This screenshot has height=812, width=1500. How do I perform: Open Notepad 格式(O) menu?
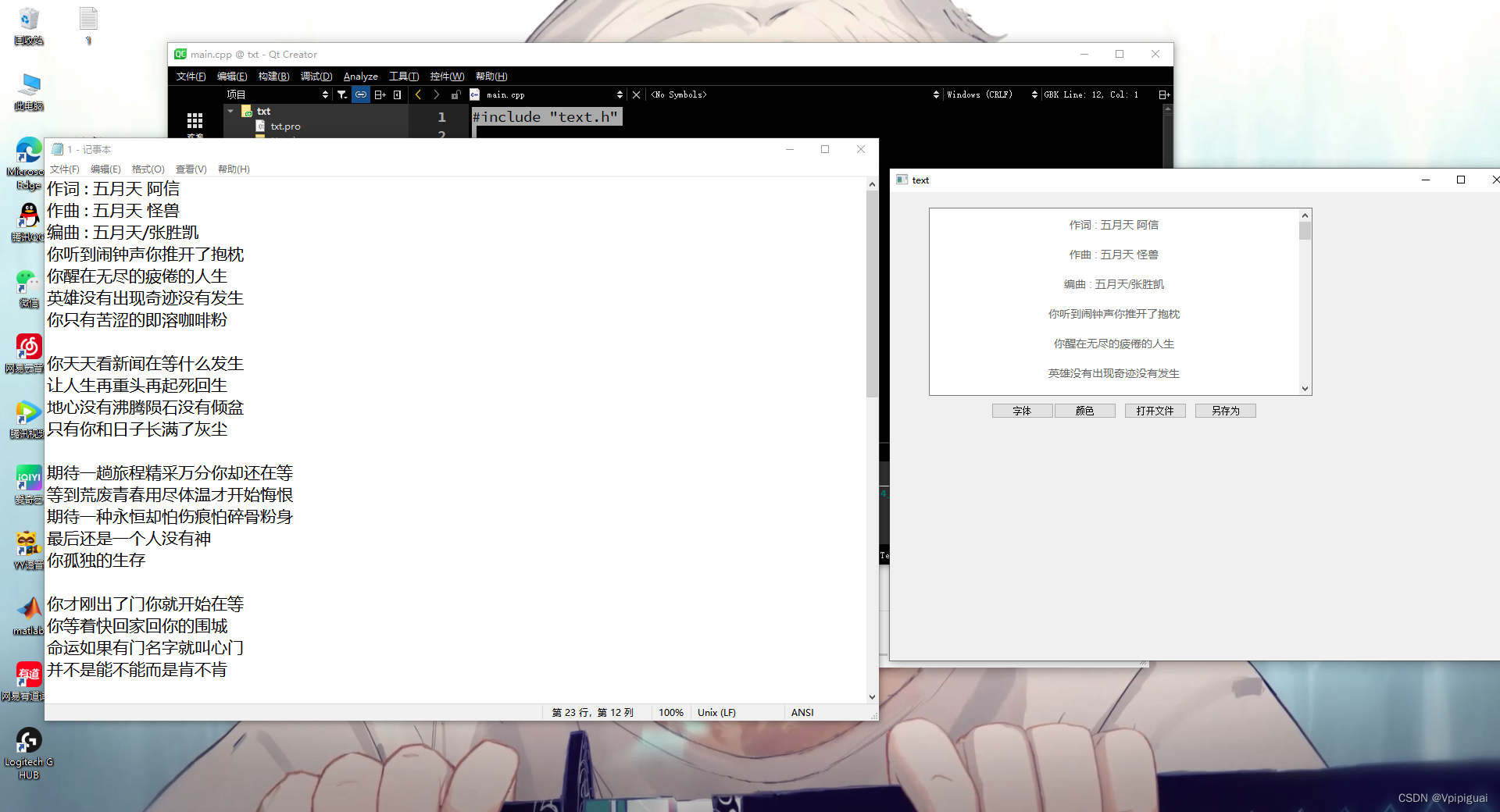148,169
